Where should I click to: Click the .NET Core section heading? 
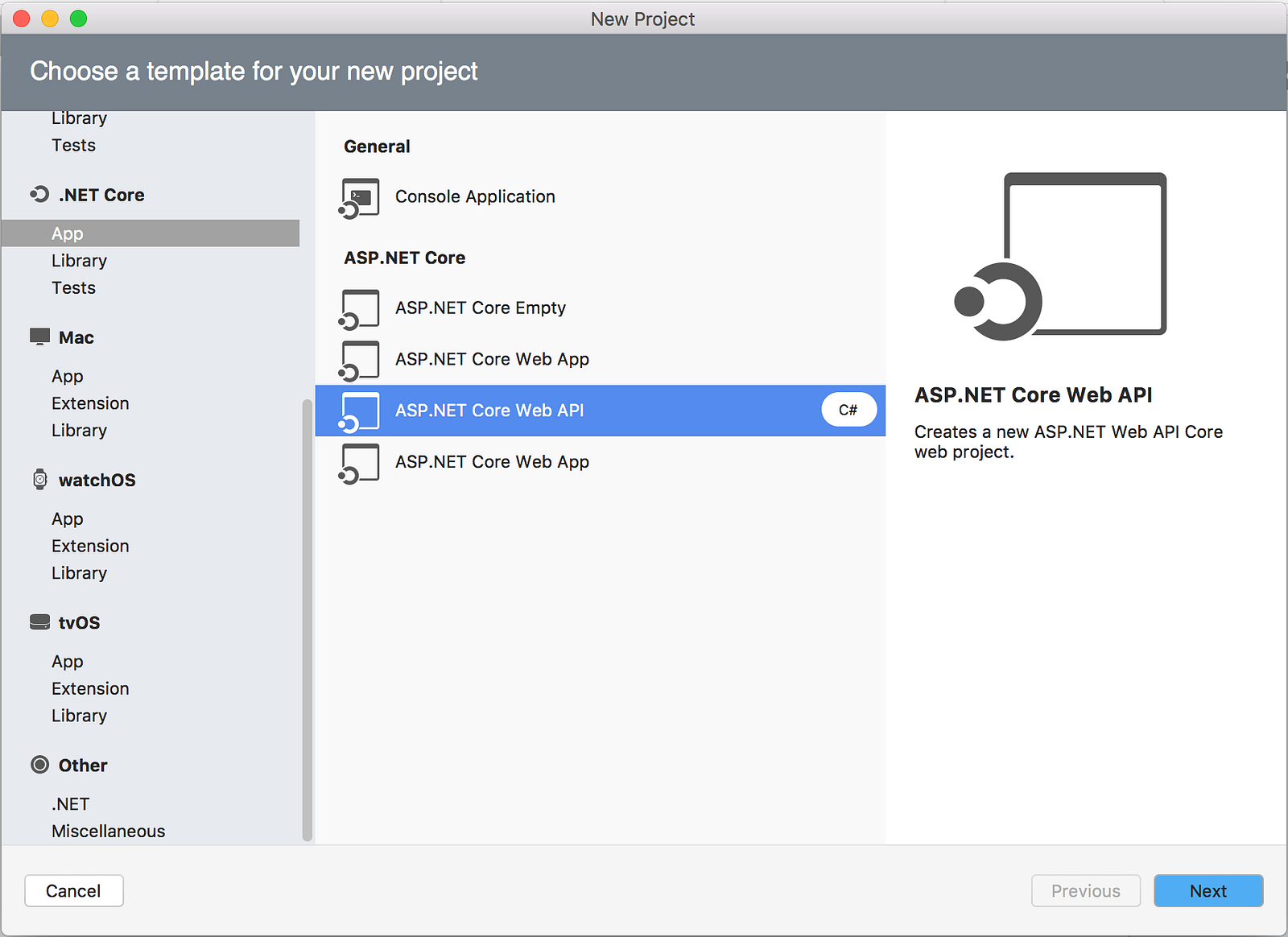tap(101, 195)
